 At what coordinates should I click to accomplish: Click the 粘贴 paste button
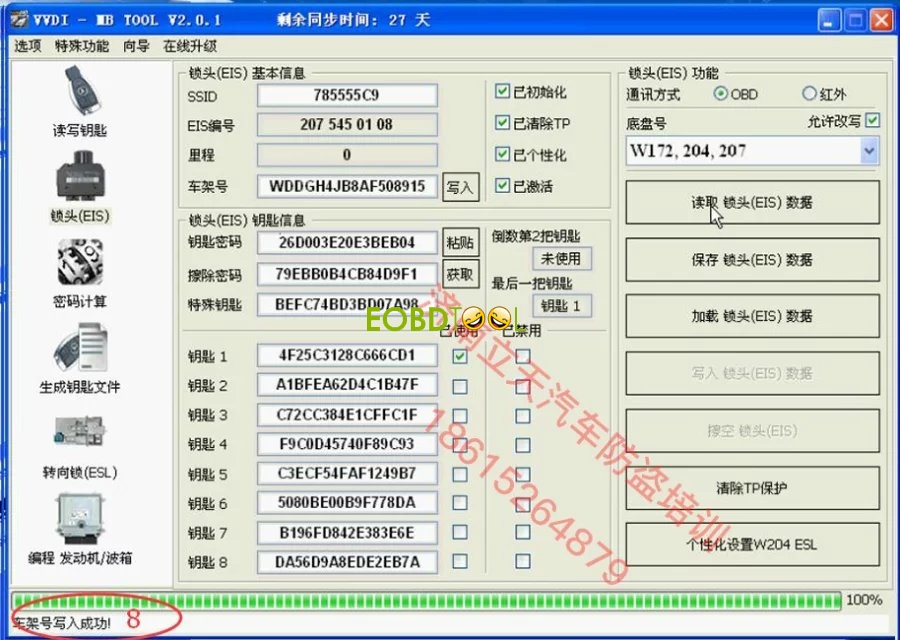[460, 243]
